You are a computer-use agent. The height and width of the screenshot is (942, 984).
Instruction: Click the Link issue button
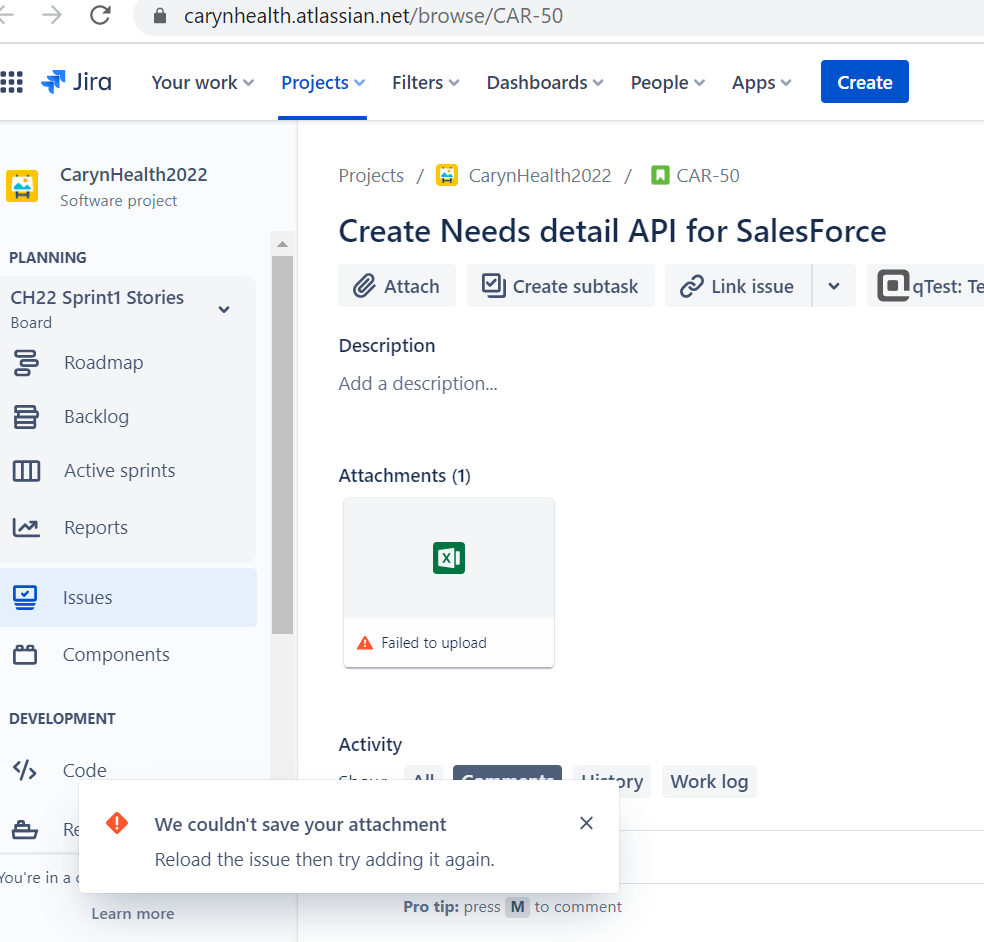click(738, 286)
